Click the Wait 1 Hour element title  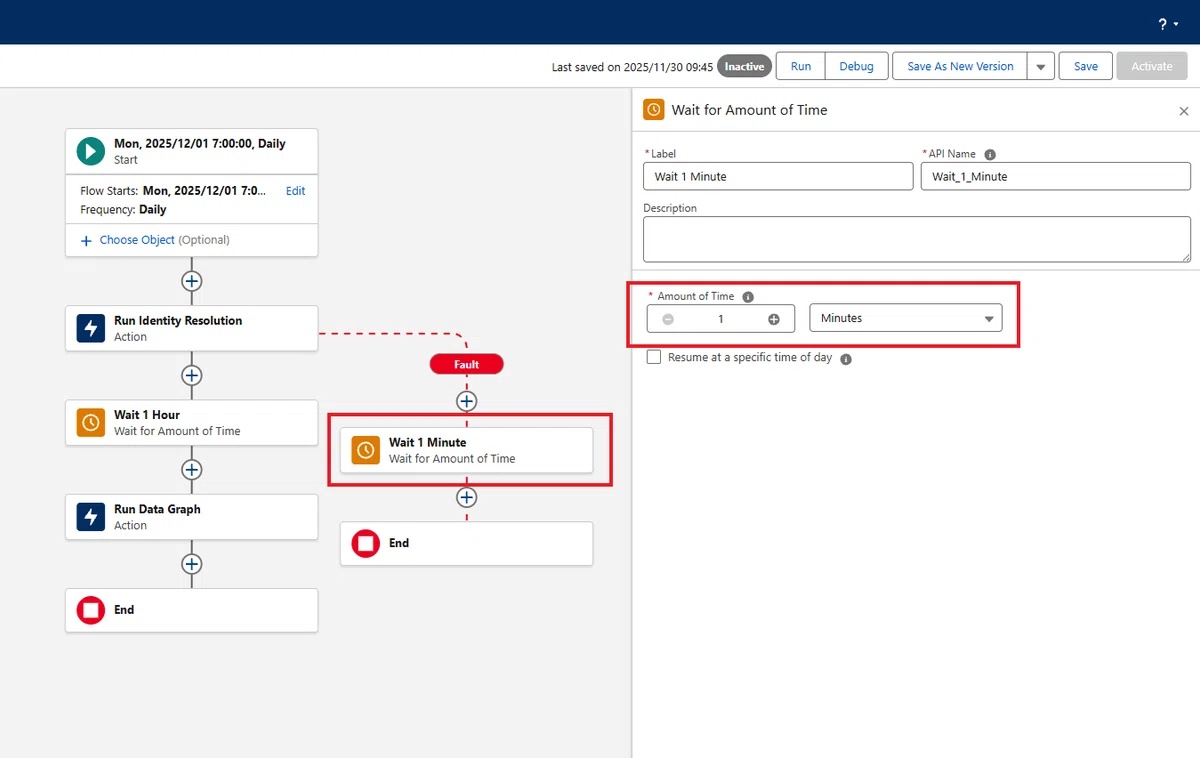pyautogui.click(x=147, y=415)
